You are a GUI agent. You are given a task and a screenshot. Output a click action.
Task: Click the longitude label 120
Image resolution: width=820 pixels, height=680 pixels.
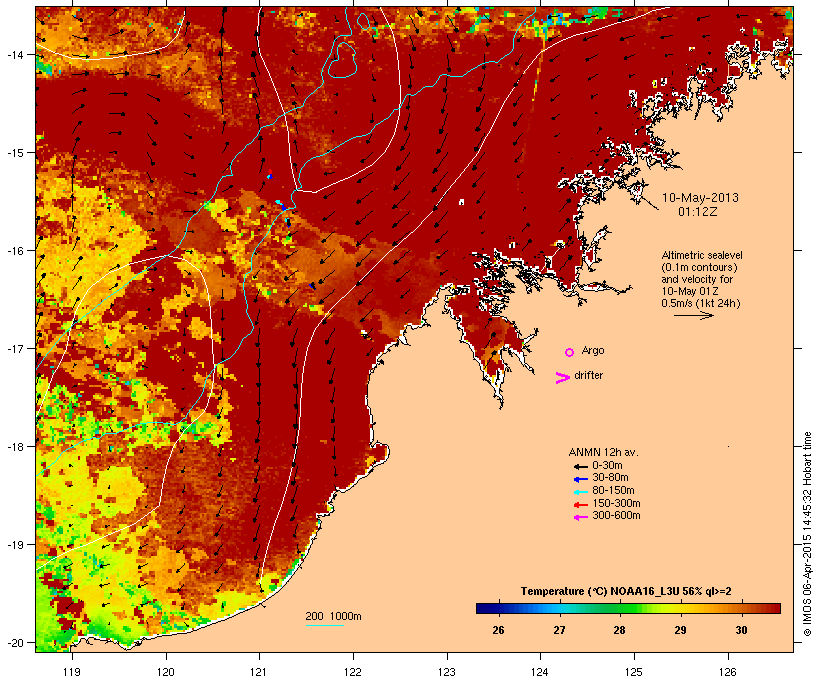pyautogui.click(x=166, y=672)
